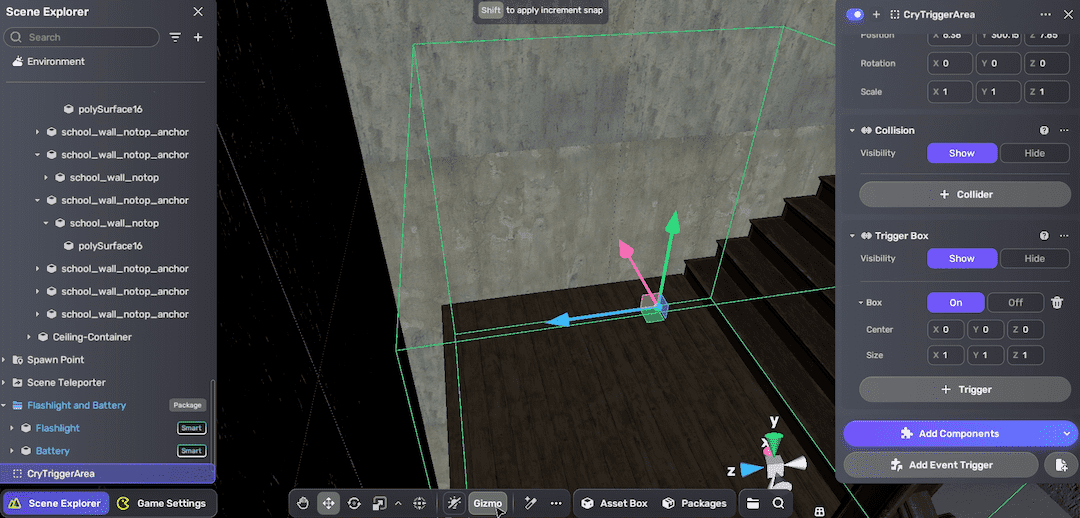Click the plus icon beside Scene Explorer search
This screenshot has height=518, width=1080.
198,37
